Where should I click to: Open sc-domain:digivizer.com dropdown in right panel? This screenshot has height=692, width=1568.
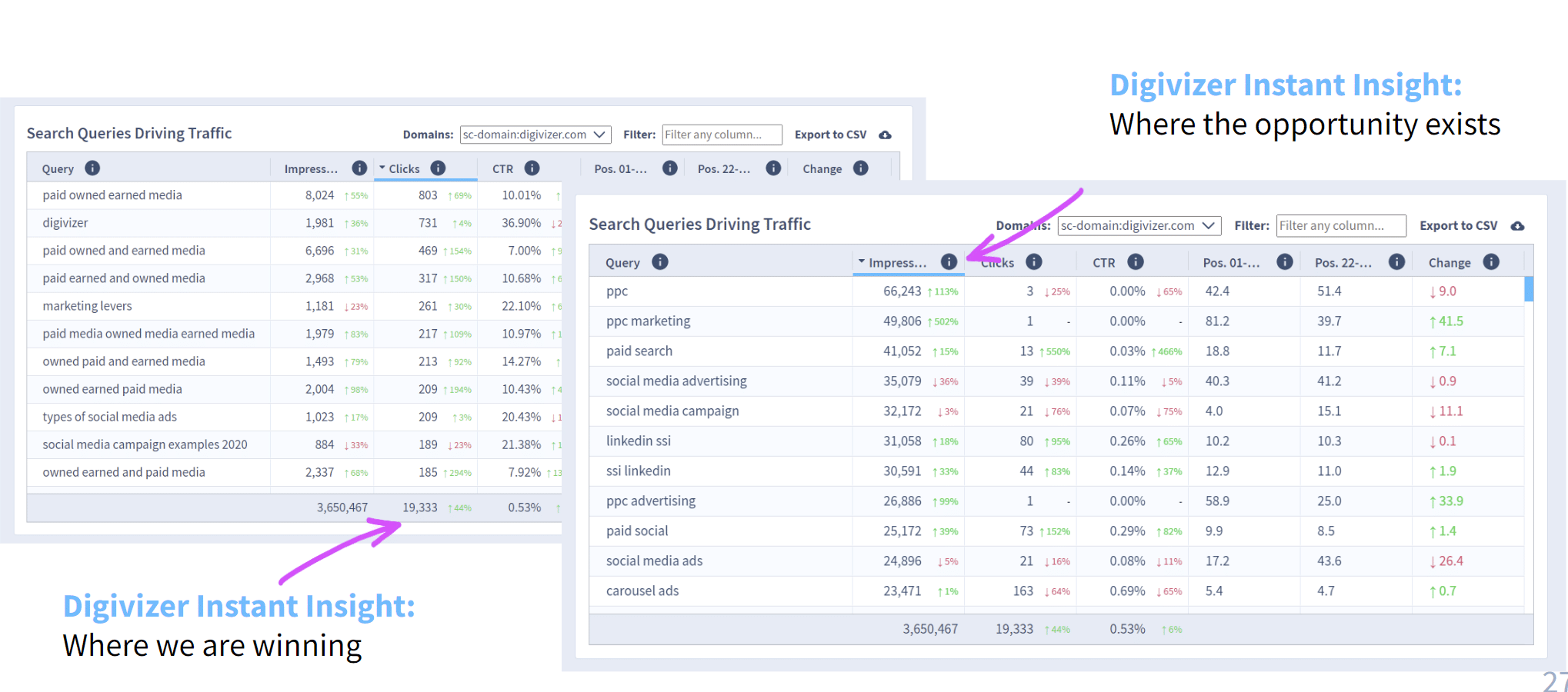click(1139, 225)
